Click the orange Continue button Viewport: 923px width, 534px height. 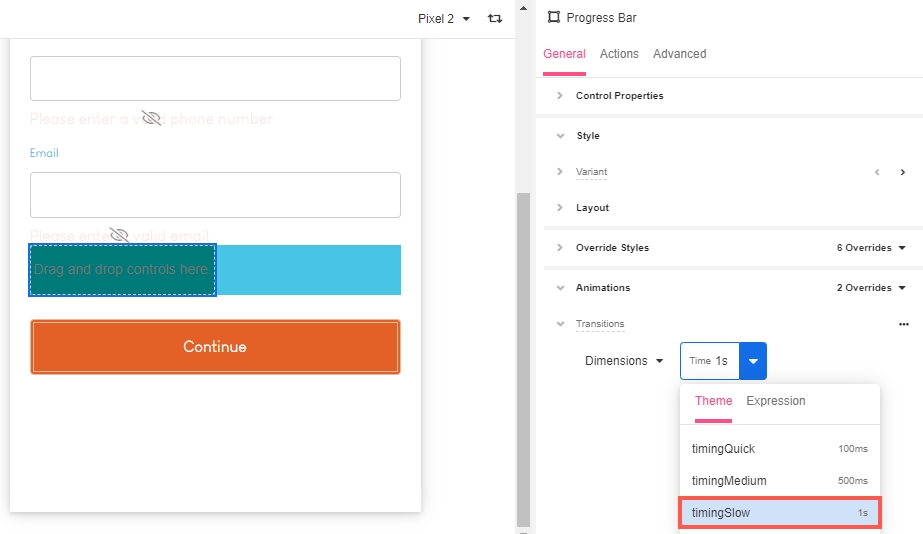tap(215, 347)
